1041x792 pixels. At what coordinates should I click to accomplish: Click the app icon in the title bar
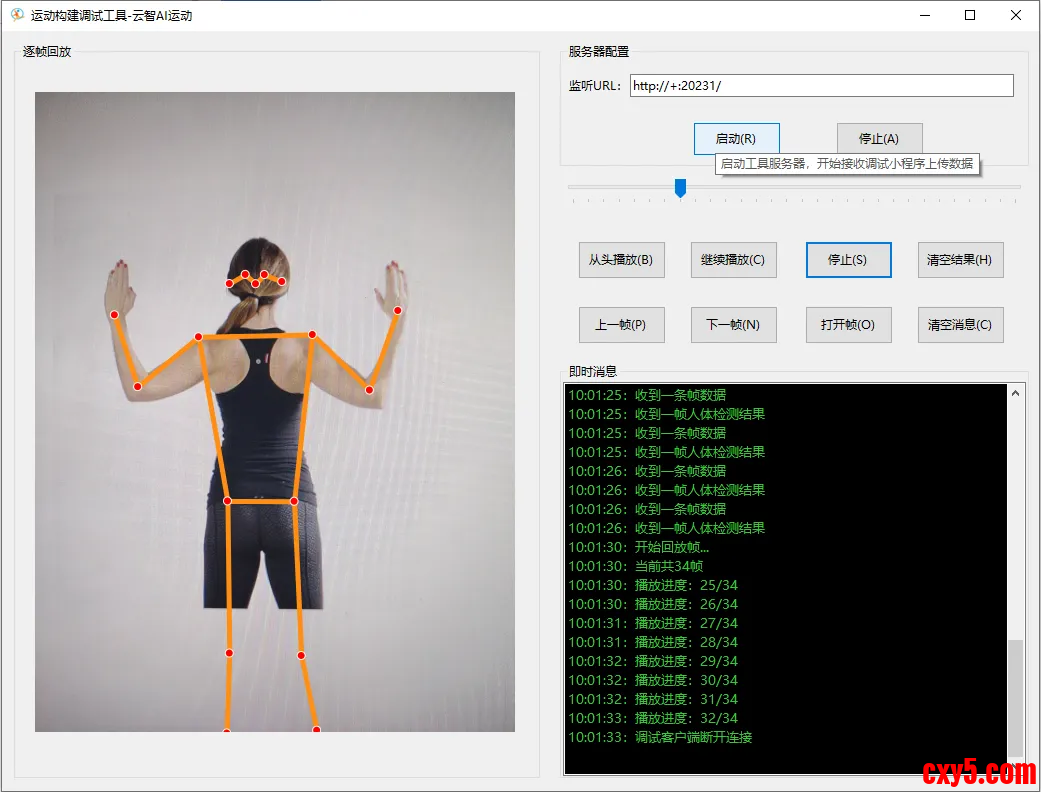tap(17, 15)
